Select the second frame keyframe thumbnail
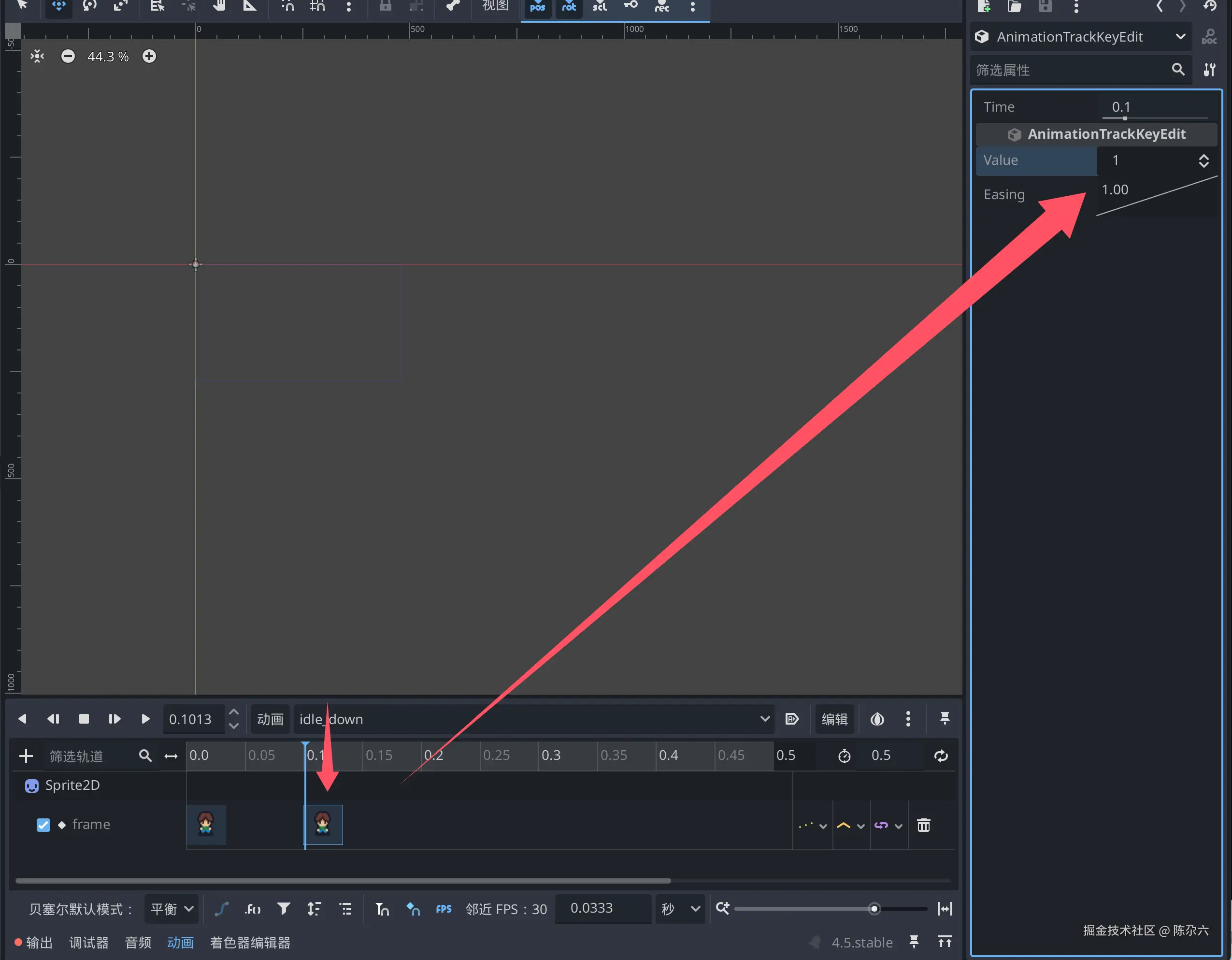The height and width of the screenshot is (960, 1232). tap(323, 825)
